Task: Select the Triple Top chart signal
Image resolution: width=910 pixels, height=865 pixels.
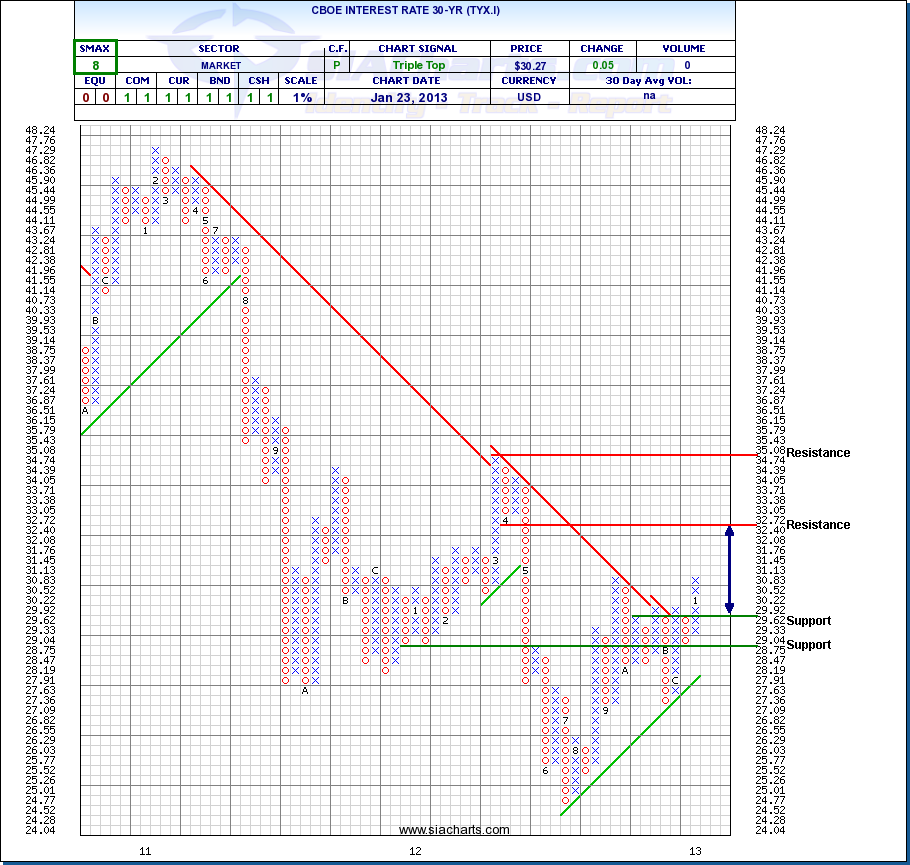Action: point(417,65)
